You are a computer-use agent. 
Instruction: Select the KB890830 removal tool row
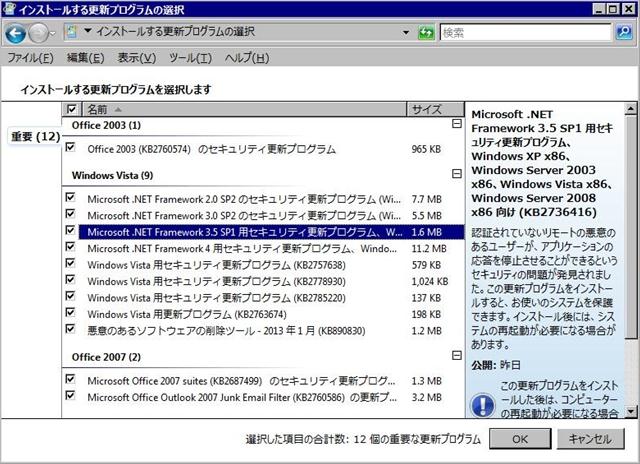[x=264, y=331]
